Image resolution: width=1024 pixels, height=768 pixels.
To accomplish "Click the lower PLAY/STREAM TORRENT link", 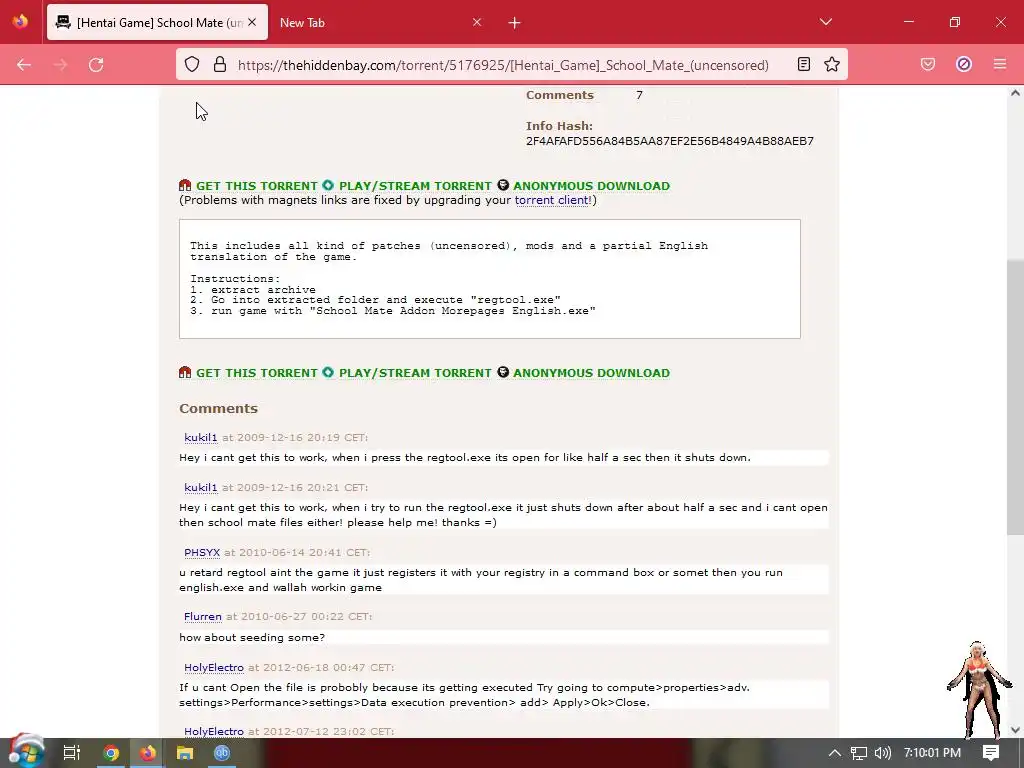I will pos(415,373).
